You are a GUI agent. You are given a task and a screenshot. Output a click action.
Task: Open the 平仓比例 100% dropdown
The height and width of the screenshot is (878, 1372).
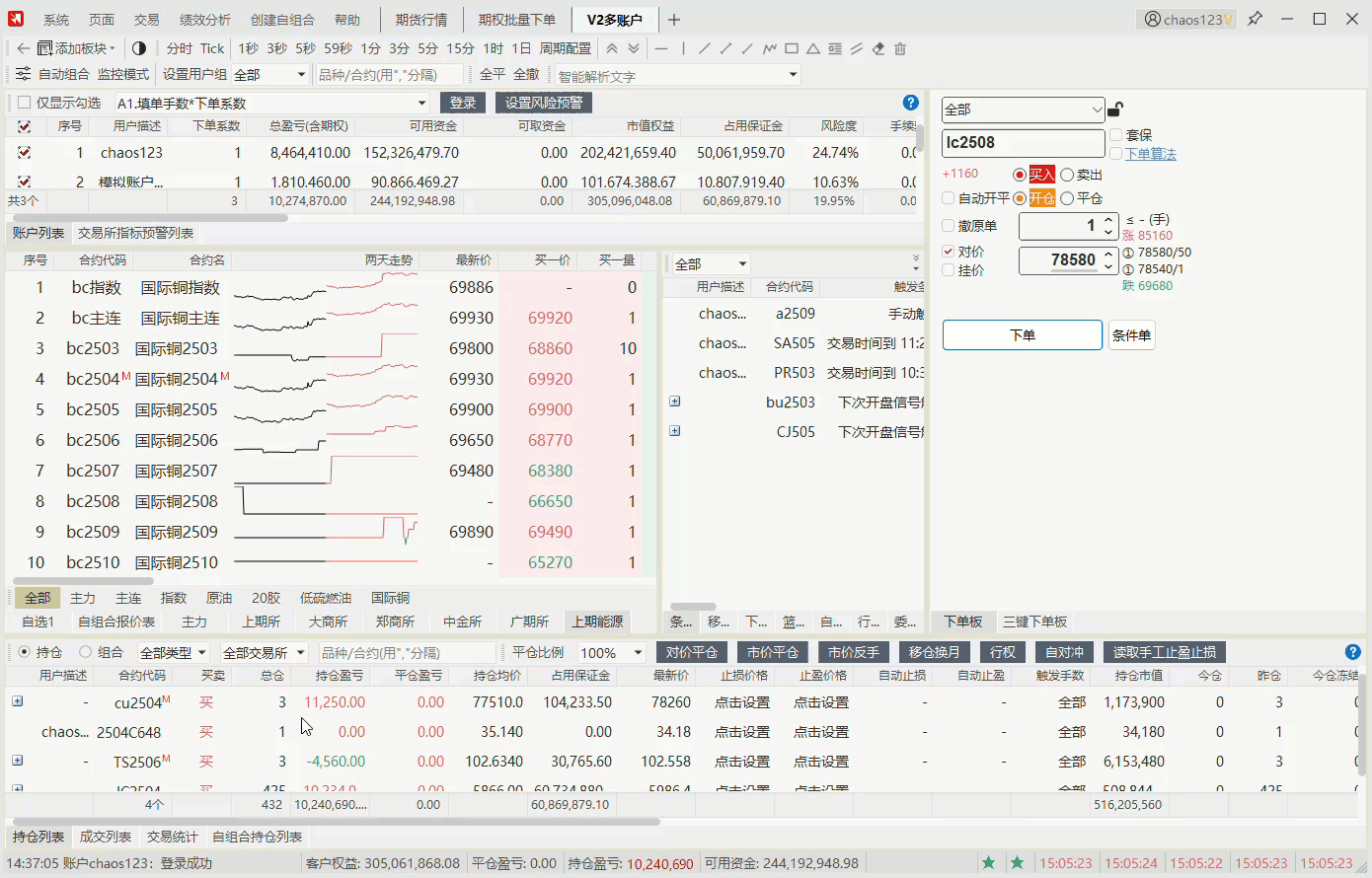coord(611,652)
